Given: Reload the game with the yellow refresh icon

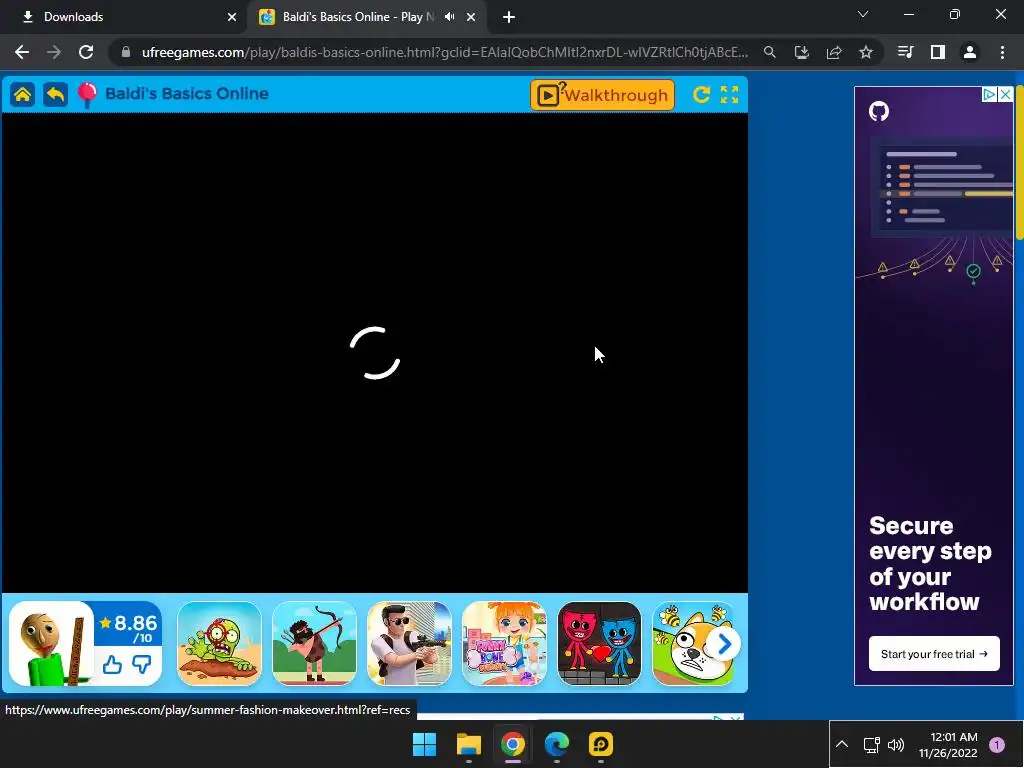Looking at the screenshot, I should pos(701,95).
